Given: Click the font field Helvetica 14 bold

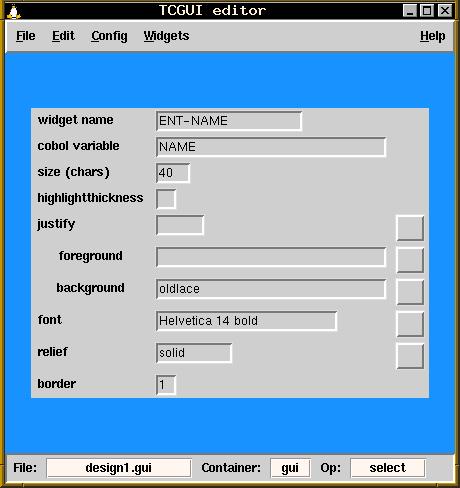Looking at the screenshot, I should click(x=246, y=321).
